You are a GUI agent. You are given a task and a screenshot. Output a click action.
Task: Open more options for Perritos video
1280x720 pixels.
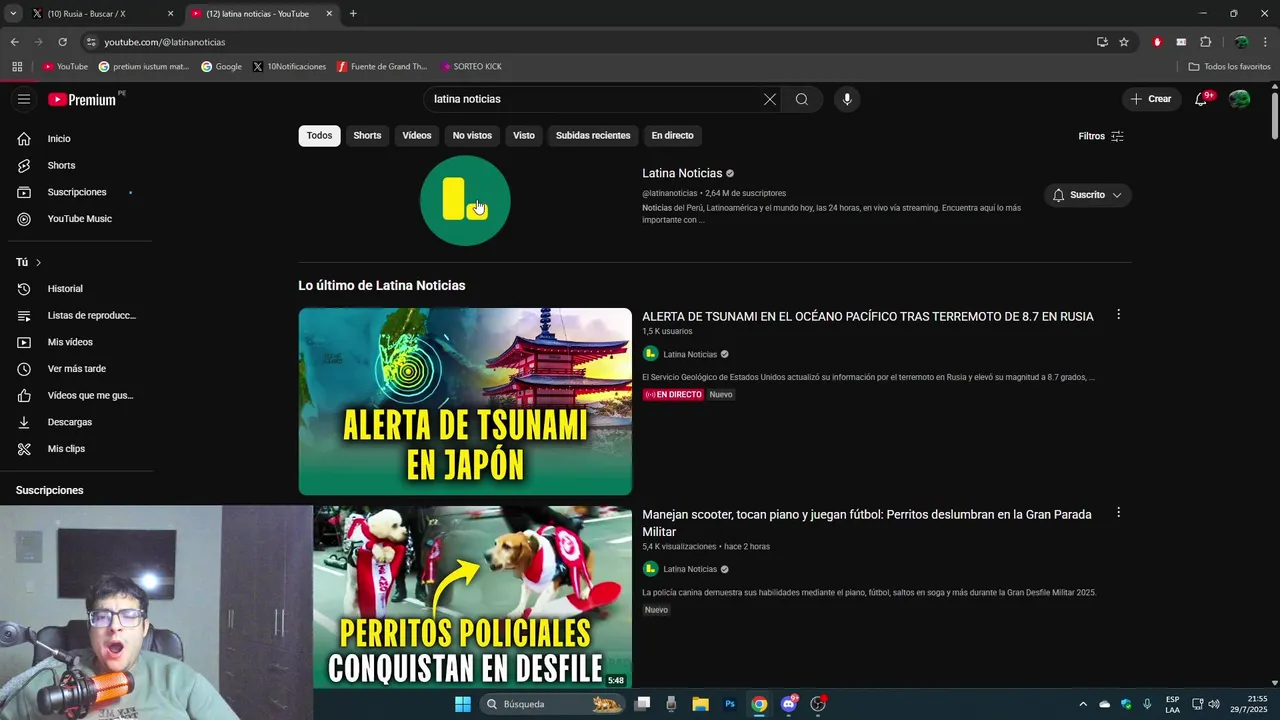(1118, 513)
